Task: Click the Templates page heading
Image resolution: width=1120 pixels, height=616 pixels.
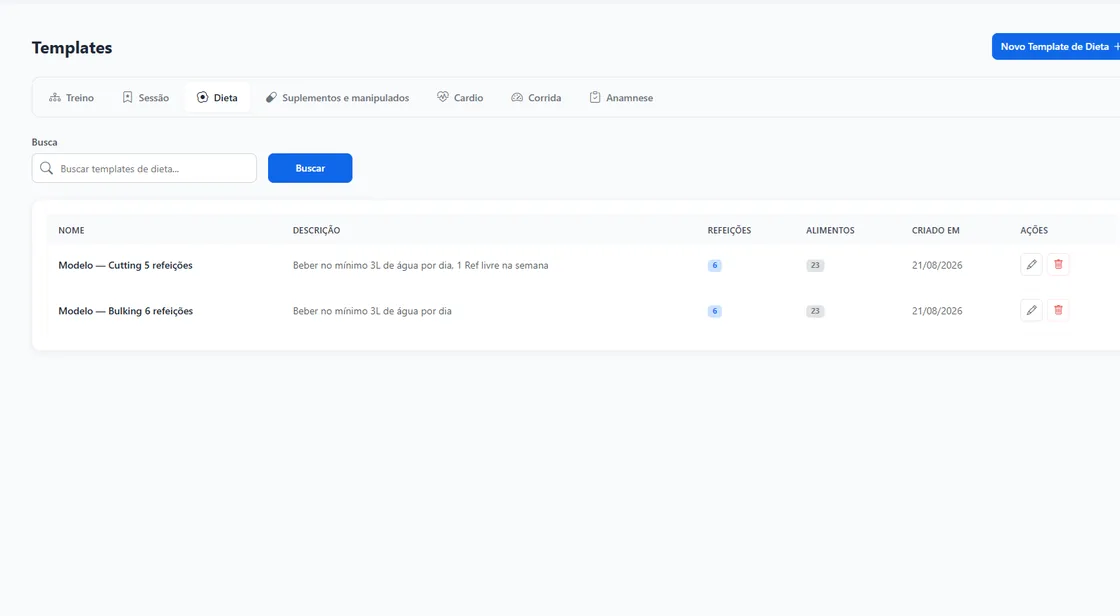Action: tap(72, 48)
